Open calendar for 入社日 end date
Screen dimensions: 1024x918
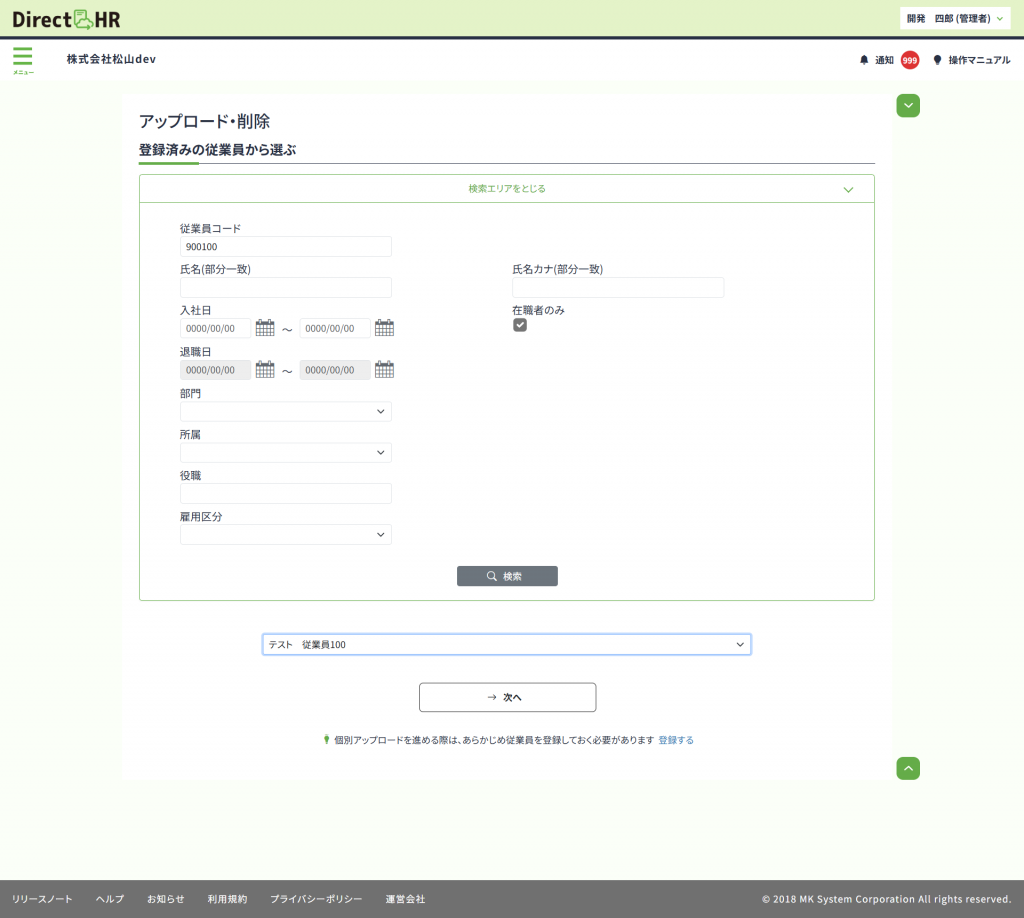coord(384,328)
